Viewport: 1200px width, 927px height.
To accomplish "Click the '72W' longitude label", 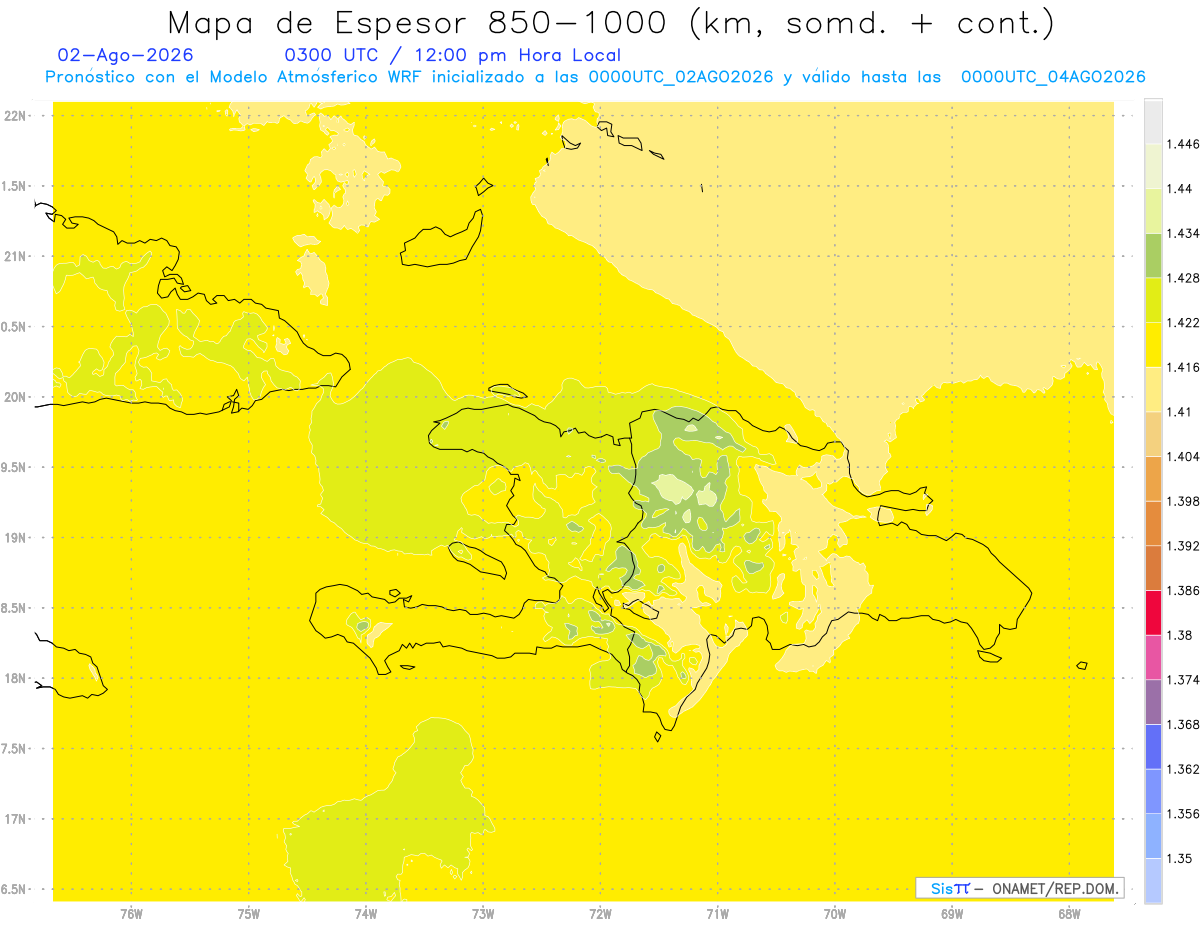I will coord(600,913).
